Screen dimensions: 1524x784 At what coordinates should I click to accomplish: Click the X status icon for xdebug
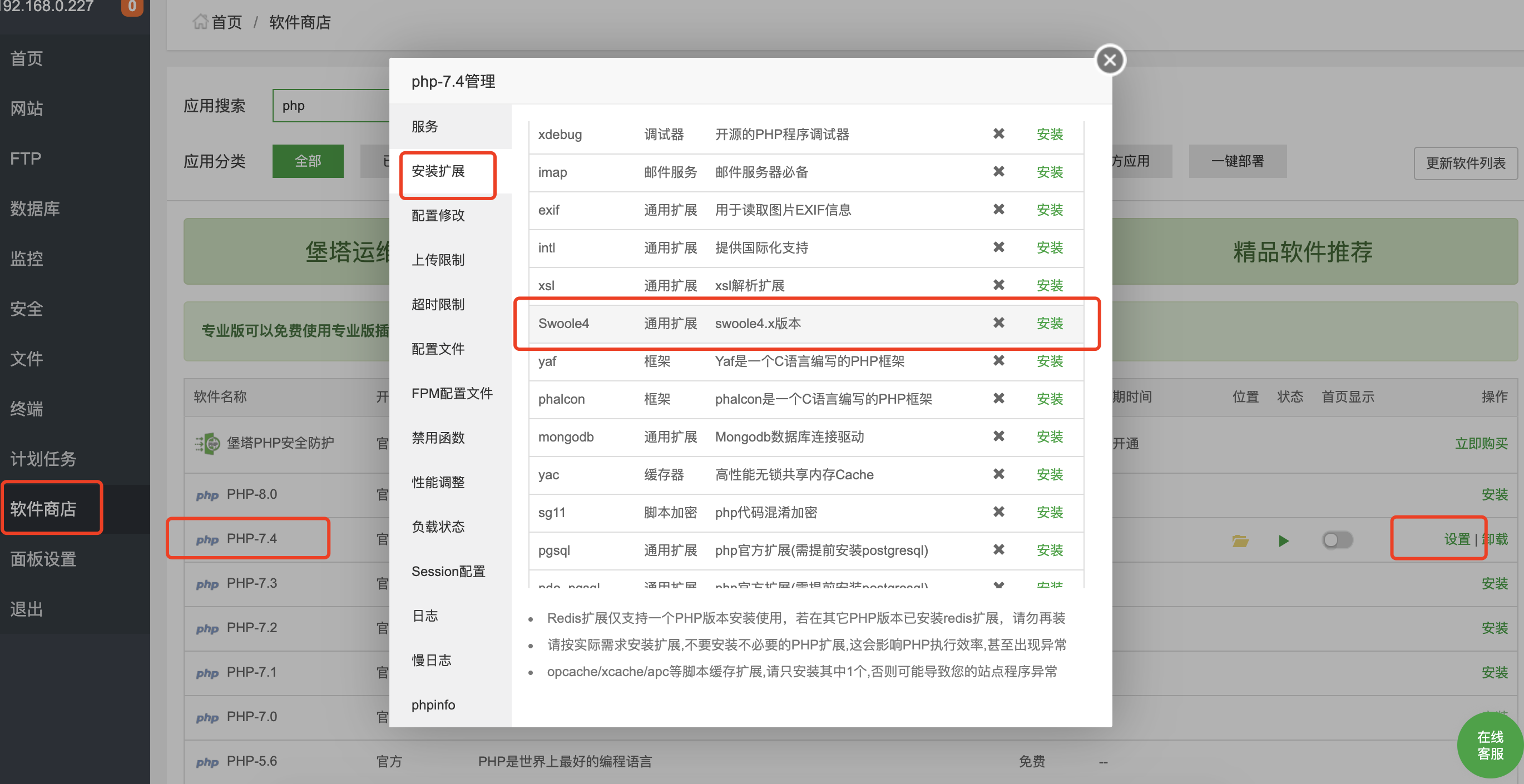pos(998,133)
